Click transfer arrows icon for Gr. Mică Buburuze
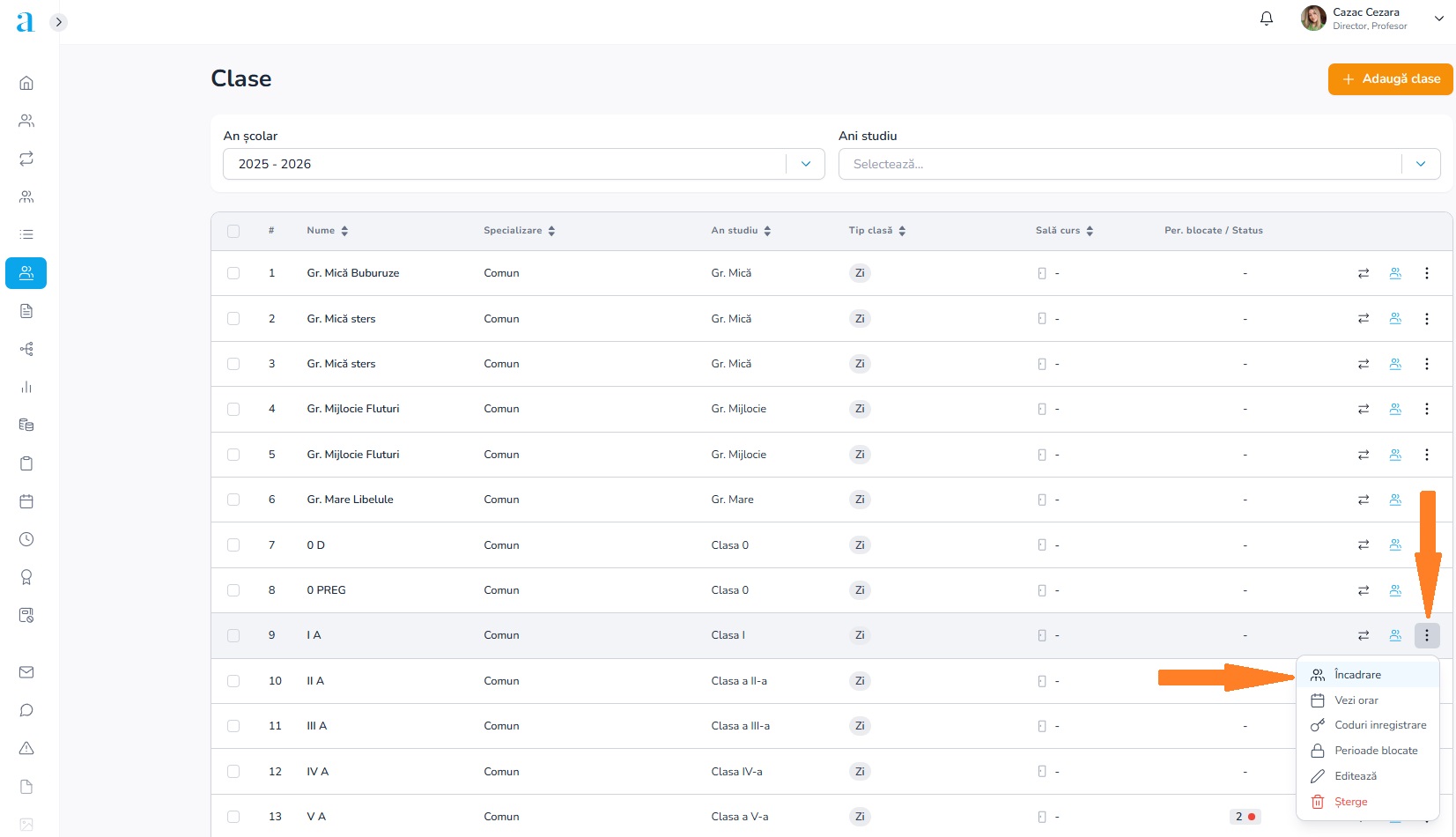The height and width of the screenshot is (837, 1456). 1363,273
